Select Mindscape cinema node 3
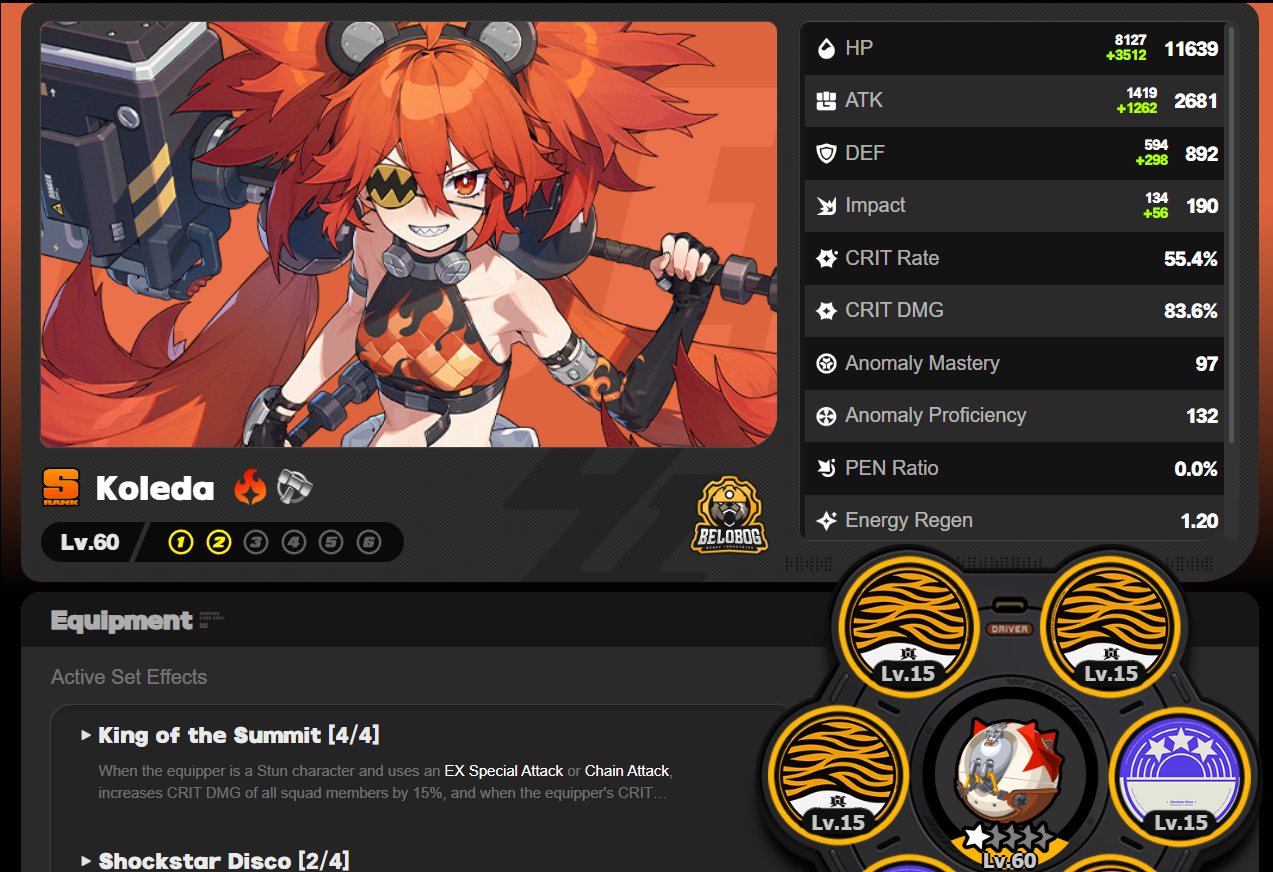 tap(256, 542)
